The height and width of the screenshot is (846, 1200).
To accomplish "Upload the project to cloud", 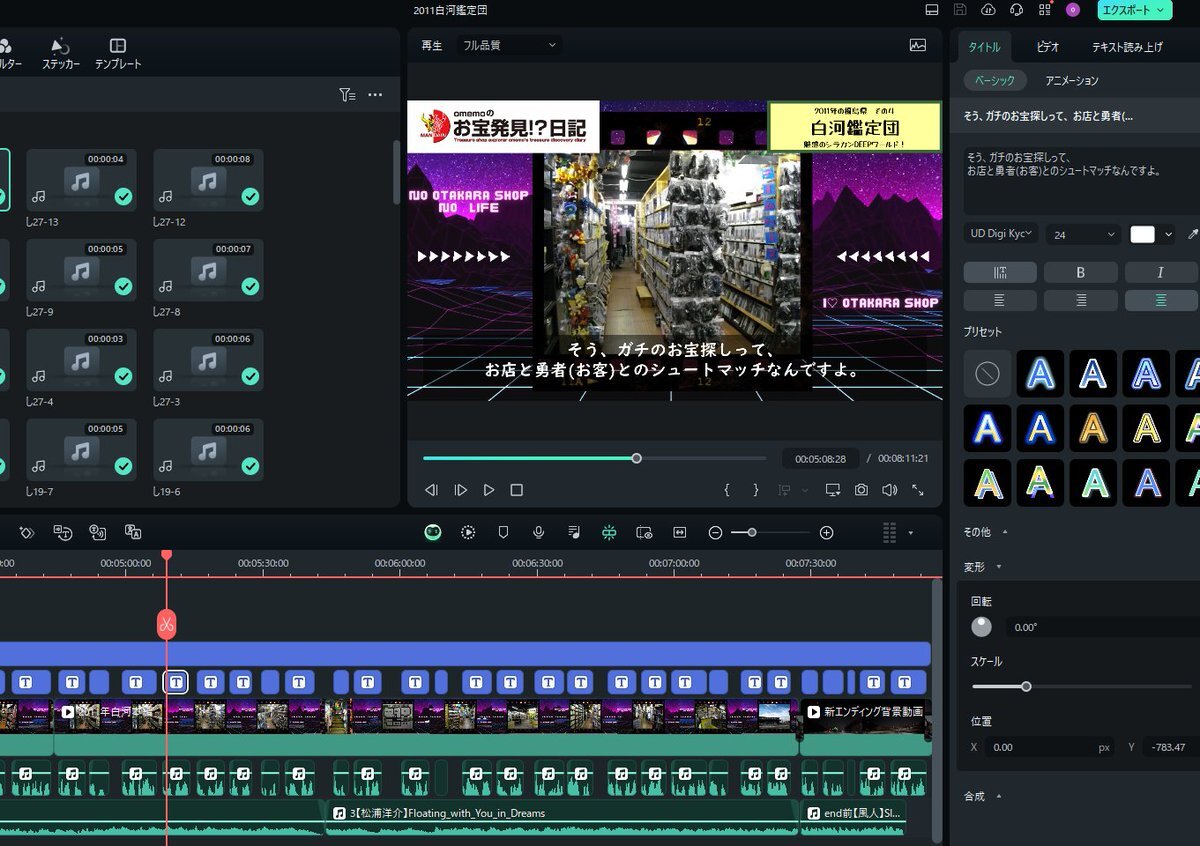I will 988,10.
